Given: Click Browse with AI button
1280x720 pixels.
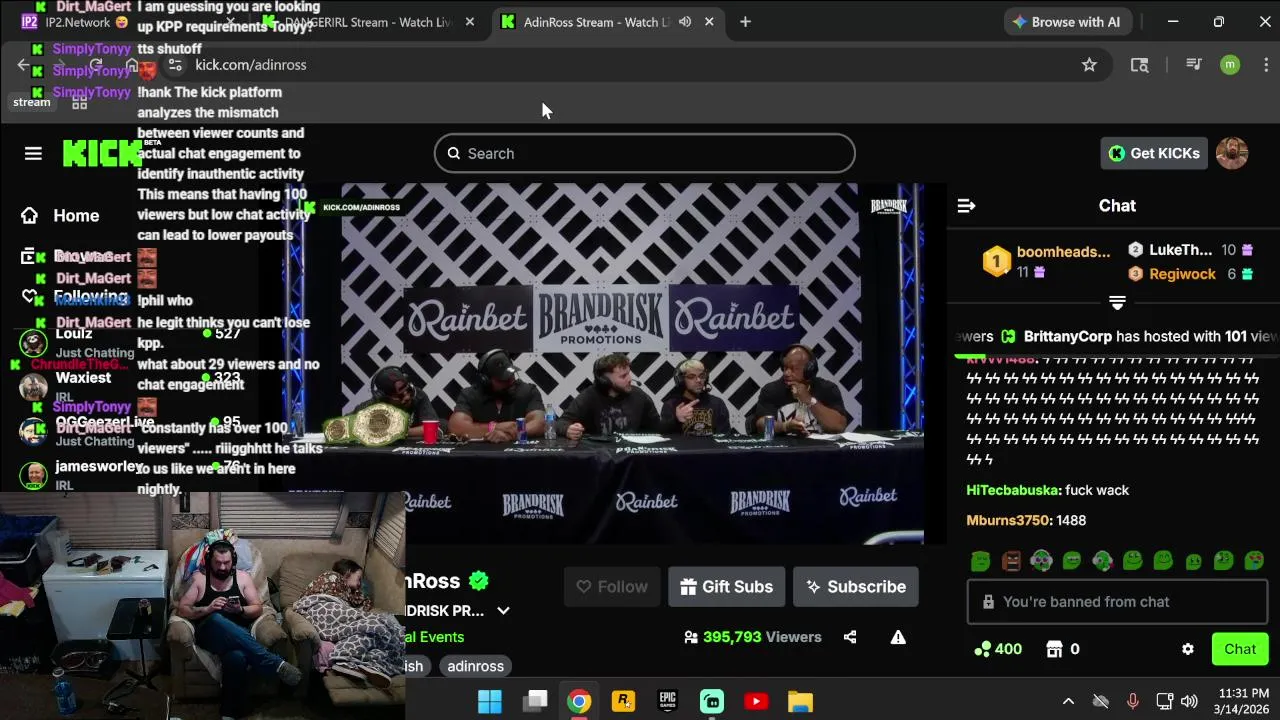Looking at the screenshot, I should [x=1066, y=22].
